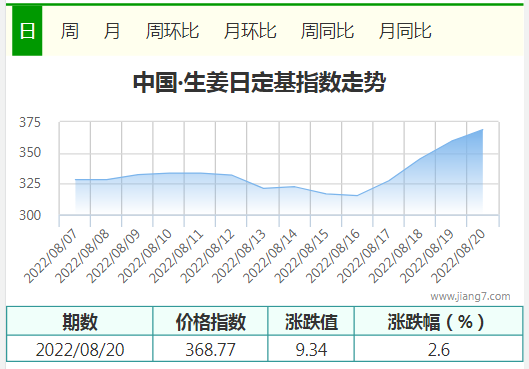
Task: Click the date cell 2022/08/20 in table
Action: [x=80, y=349]
